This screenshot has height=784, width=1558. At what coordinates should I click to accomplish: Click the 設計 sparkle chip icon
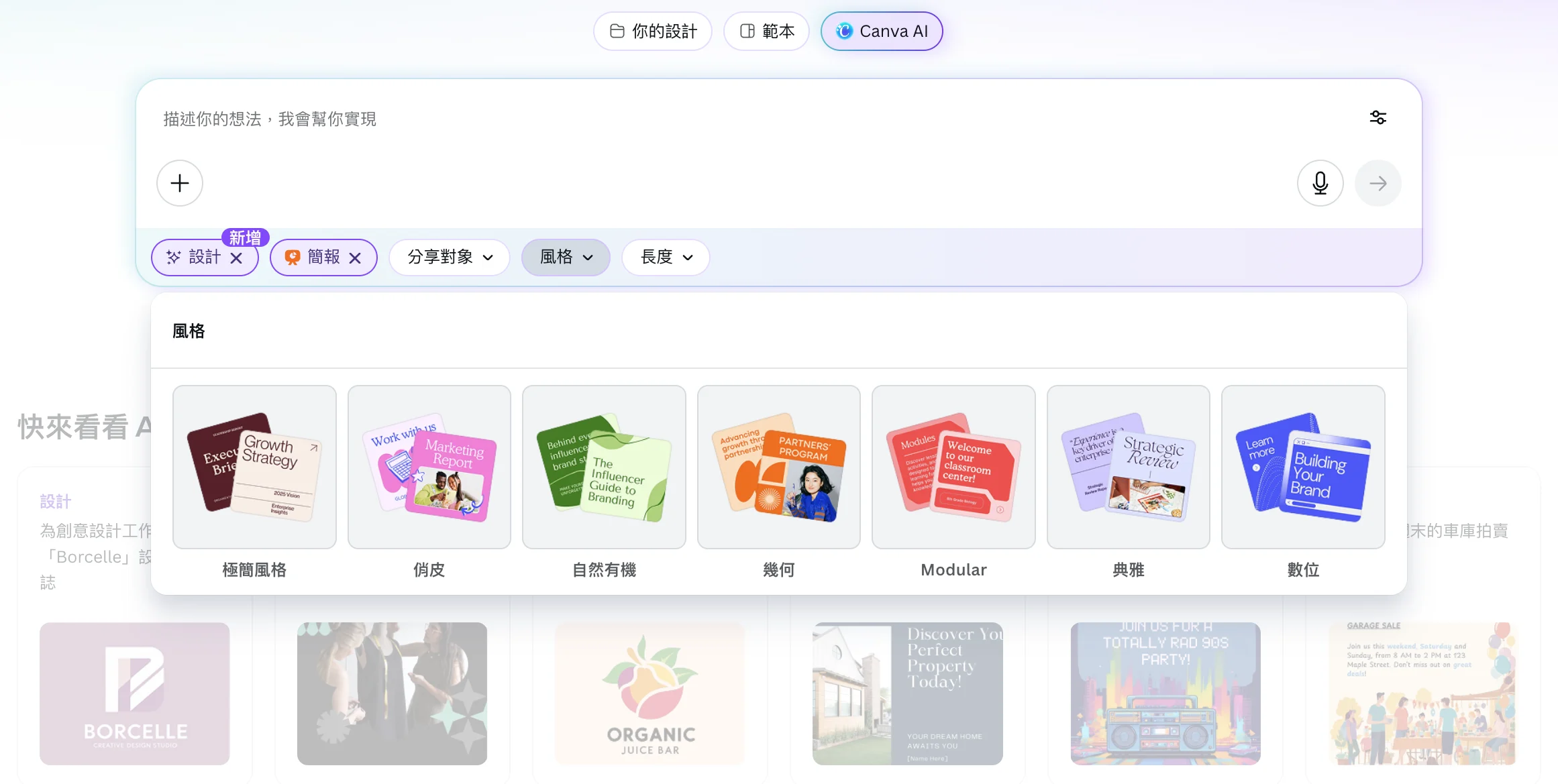coord(174,258)
